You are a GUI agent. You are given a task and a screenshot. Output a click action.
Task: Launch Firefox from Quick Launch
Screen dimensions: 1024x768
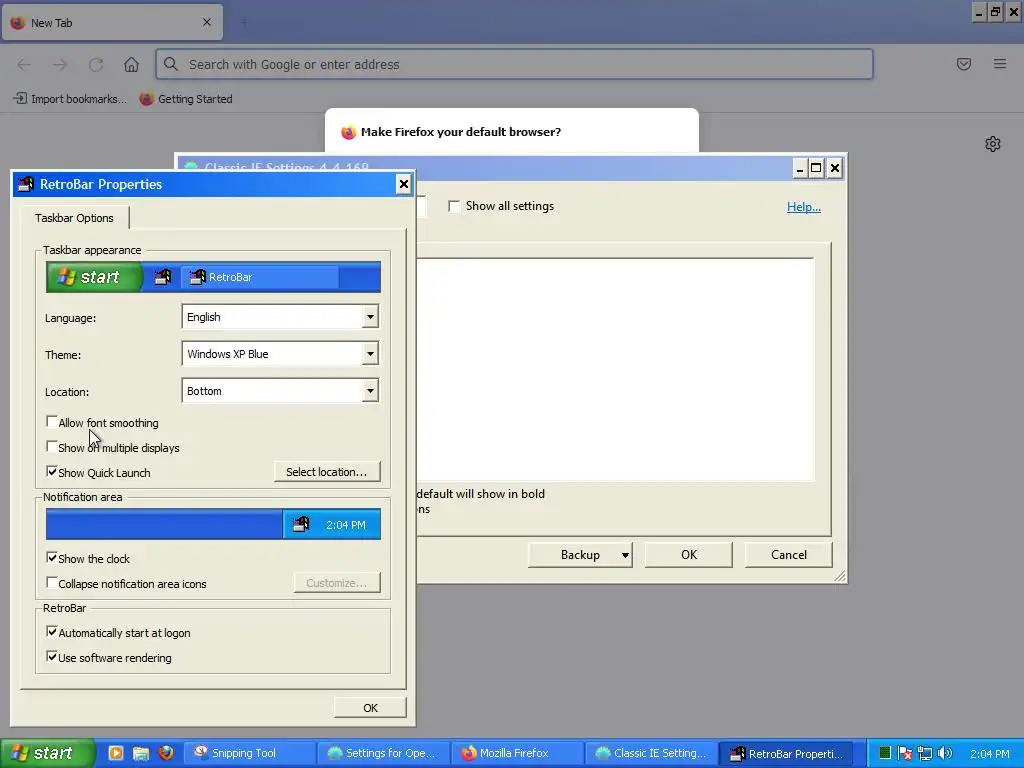point(166,753)
